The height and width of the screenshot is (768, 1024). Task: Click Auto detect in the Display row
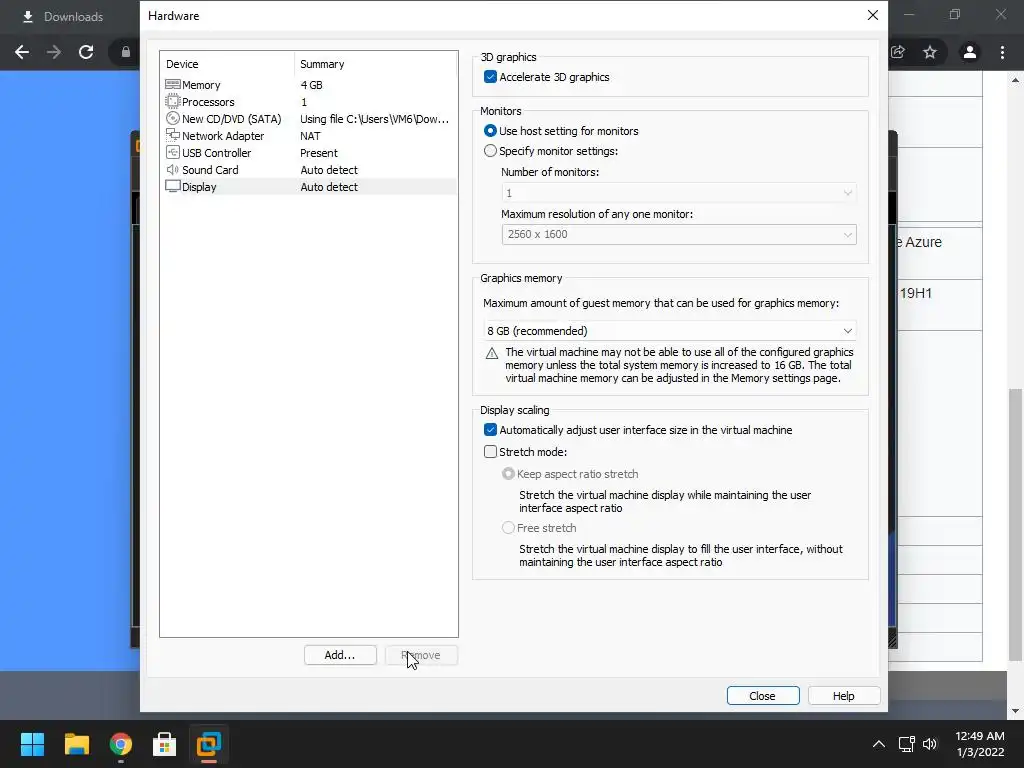(329, 187)
